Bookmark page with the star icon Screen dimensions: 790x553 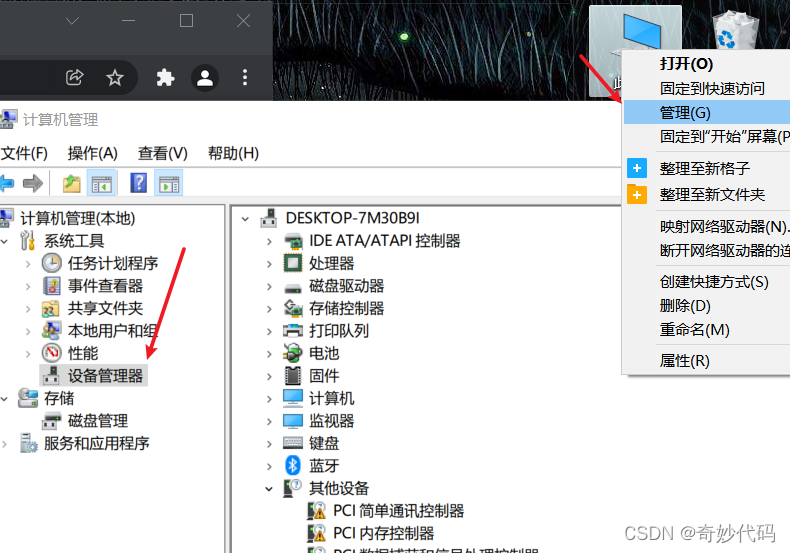tap(115, 78)
